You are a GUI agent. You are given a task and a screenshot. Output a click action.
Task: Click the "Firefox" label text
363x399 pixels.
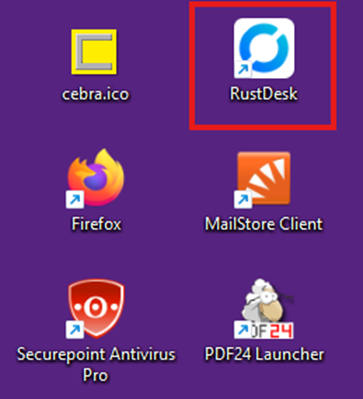[x=96, y=224]
